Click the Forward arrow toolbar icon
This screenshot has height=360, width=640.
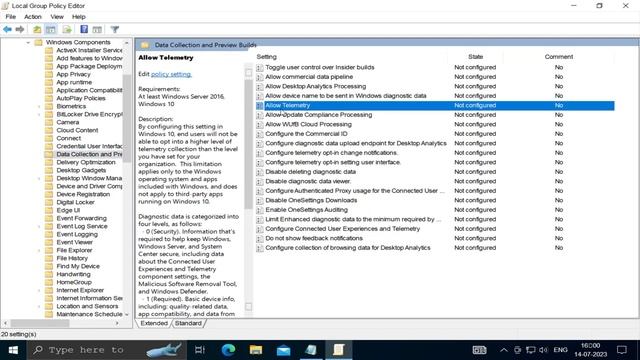click(x=20, y=29)
